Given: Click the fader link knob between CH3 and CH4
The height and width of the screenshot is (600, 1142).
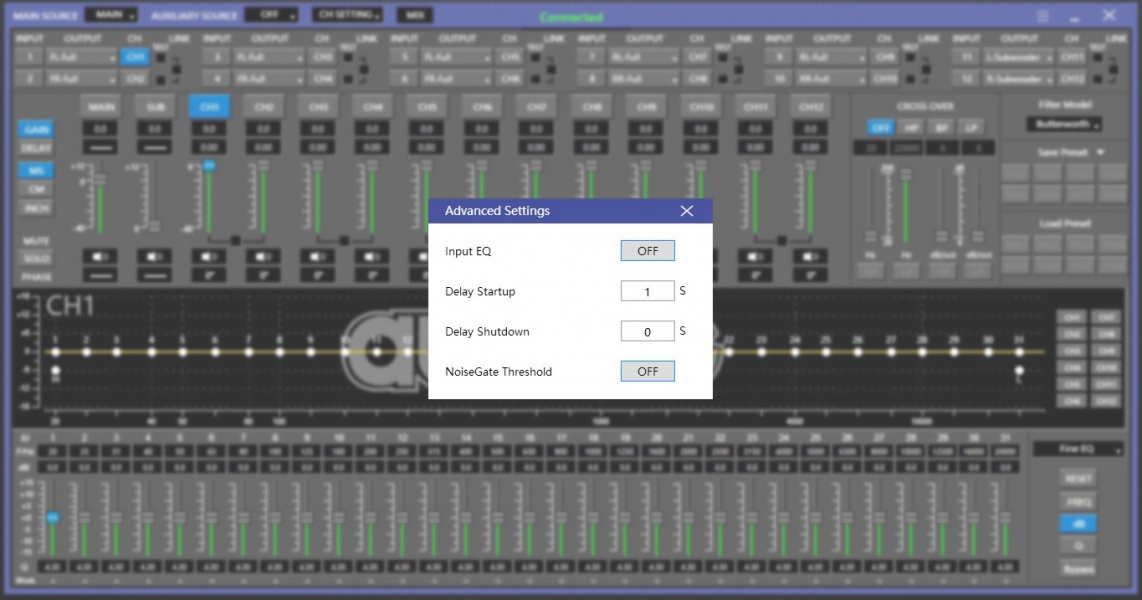Looking at the screenshot, I should tap(344, 240).
